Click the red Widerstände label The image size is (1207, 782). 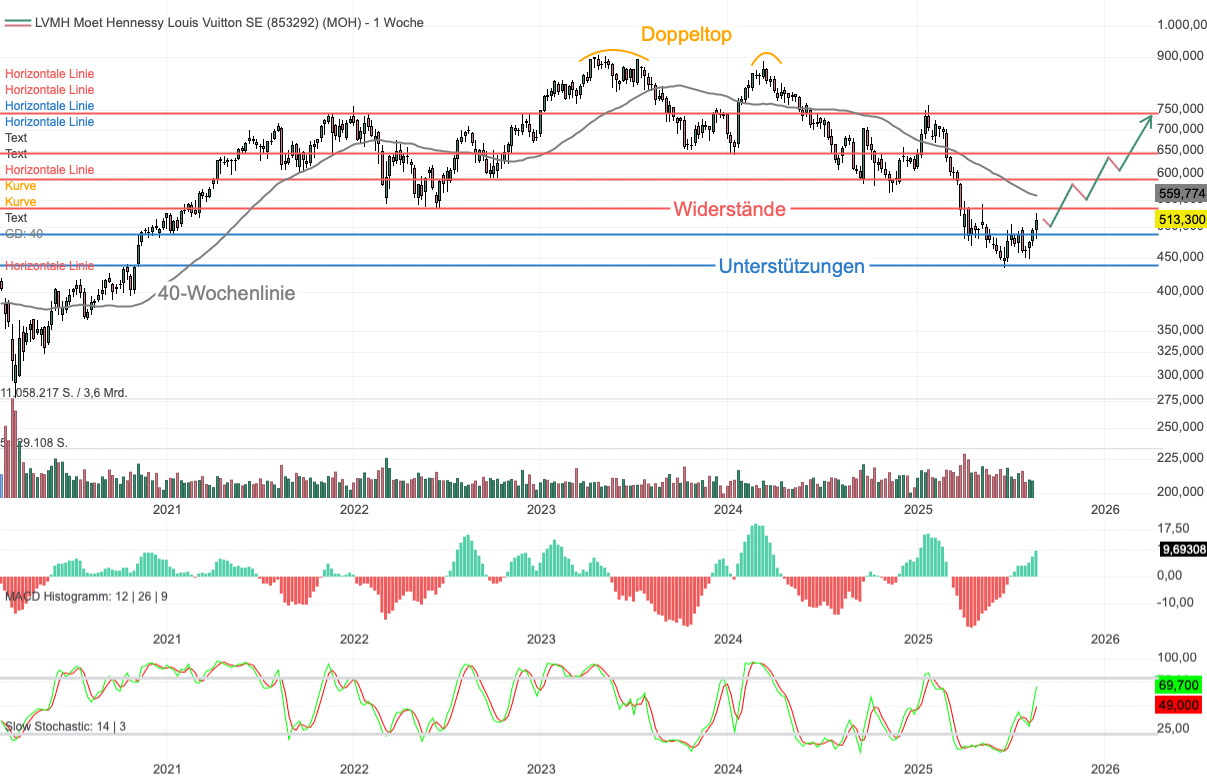pos(730,209)
